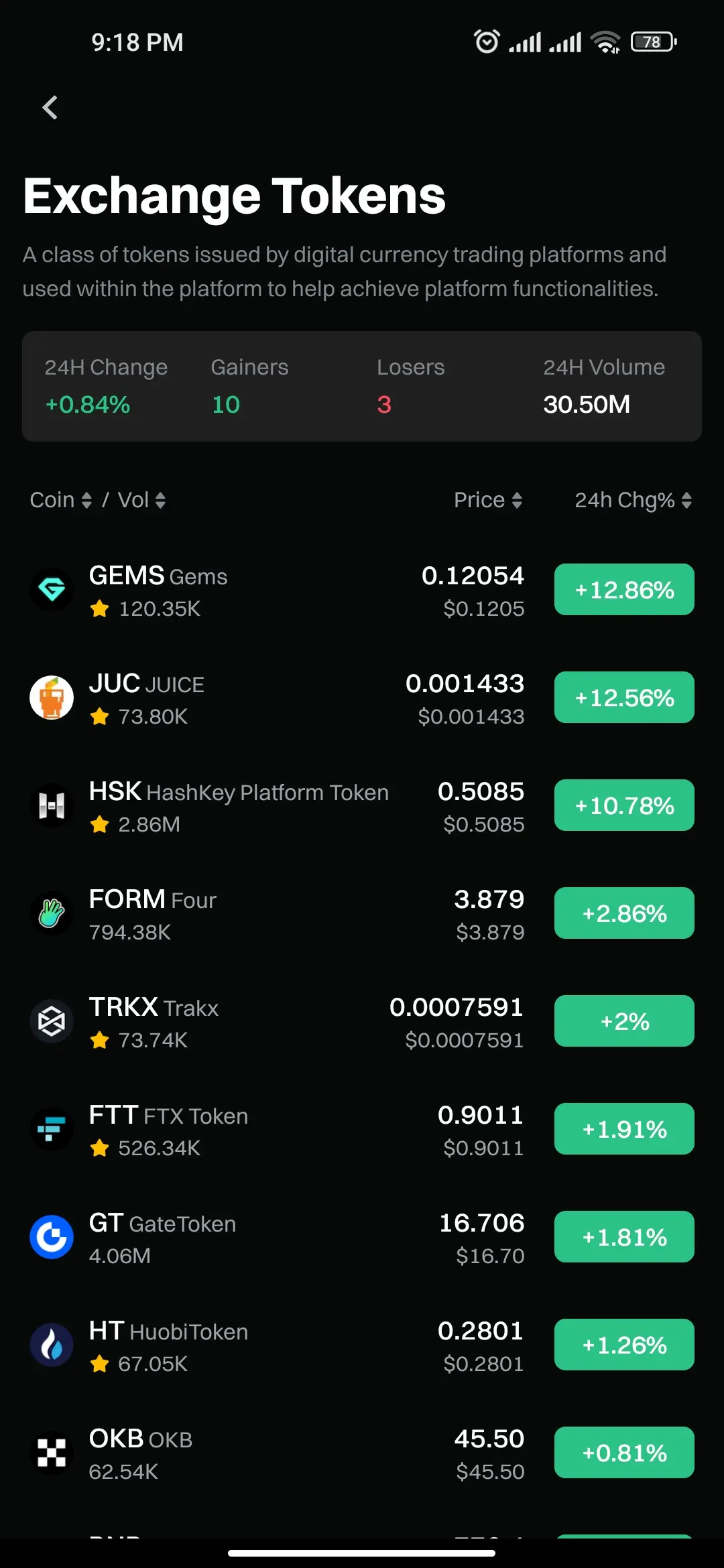Tap the GEMS coin logo
Image resolution: width=724 pixels, height=1568 pixels.
[x=52, y=590]
